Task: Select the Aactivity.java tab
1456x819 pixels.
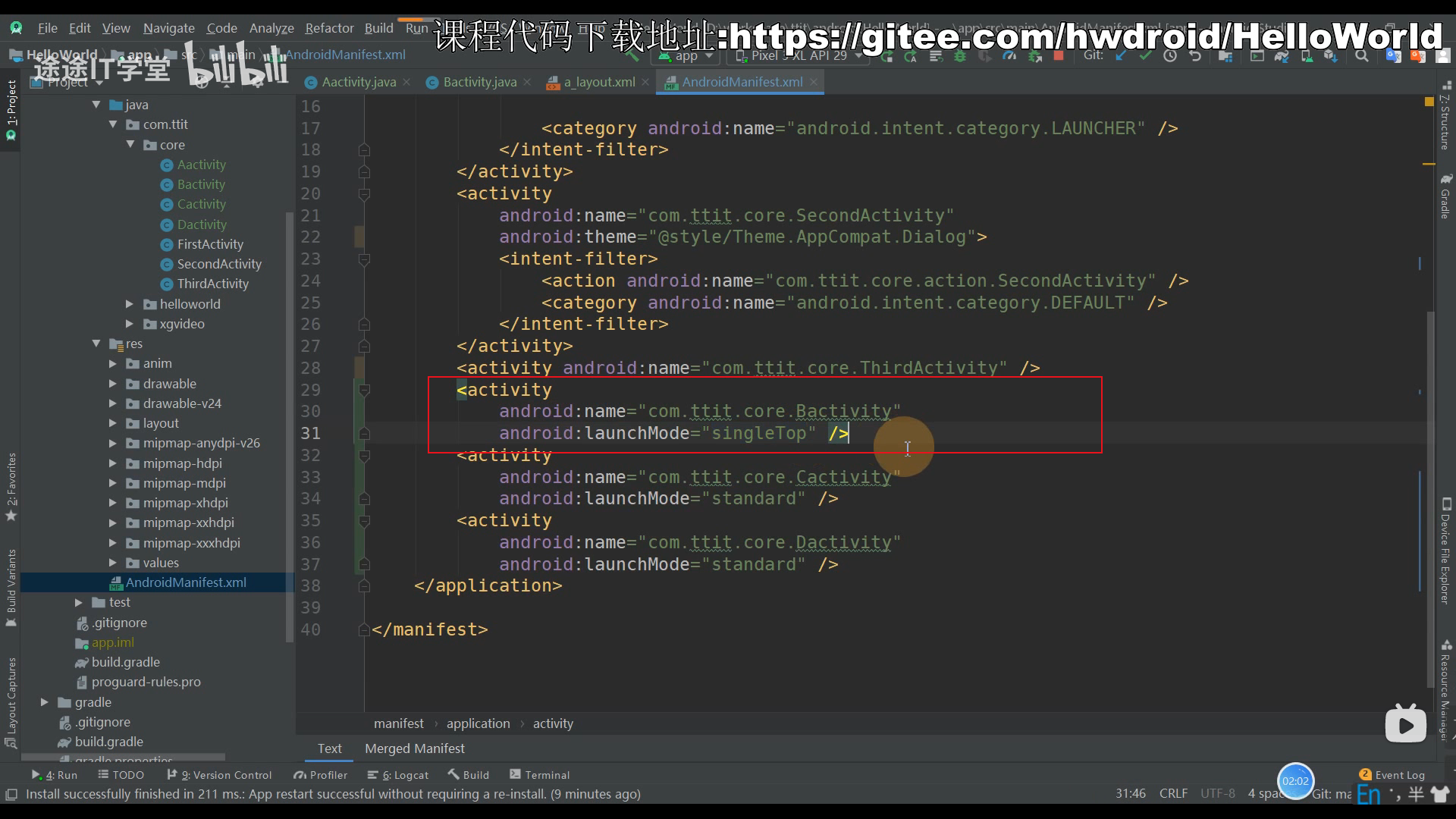Action: (358, 81)
